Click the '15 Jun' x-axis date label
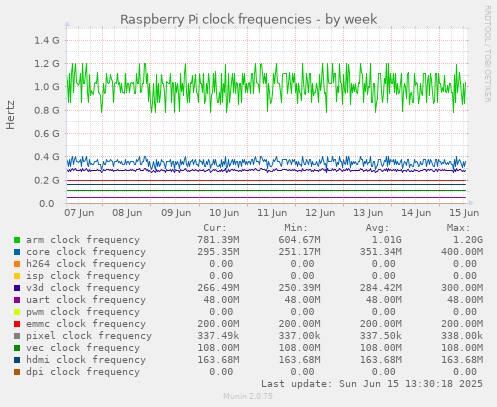 [464, 213]
